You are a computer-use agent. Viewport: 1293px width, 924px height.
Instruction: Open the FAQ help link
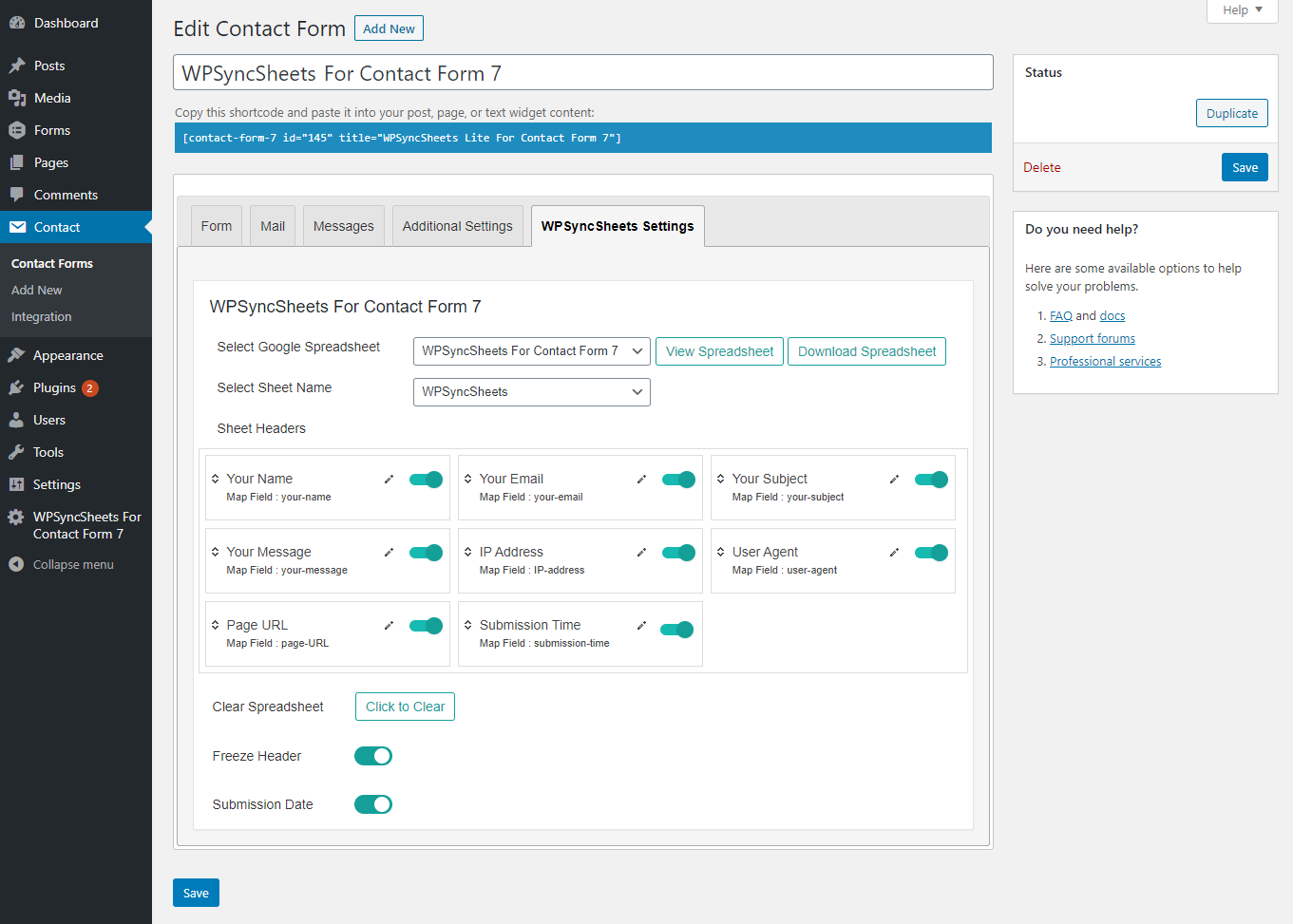click(1061, 315)
